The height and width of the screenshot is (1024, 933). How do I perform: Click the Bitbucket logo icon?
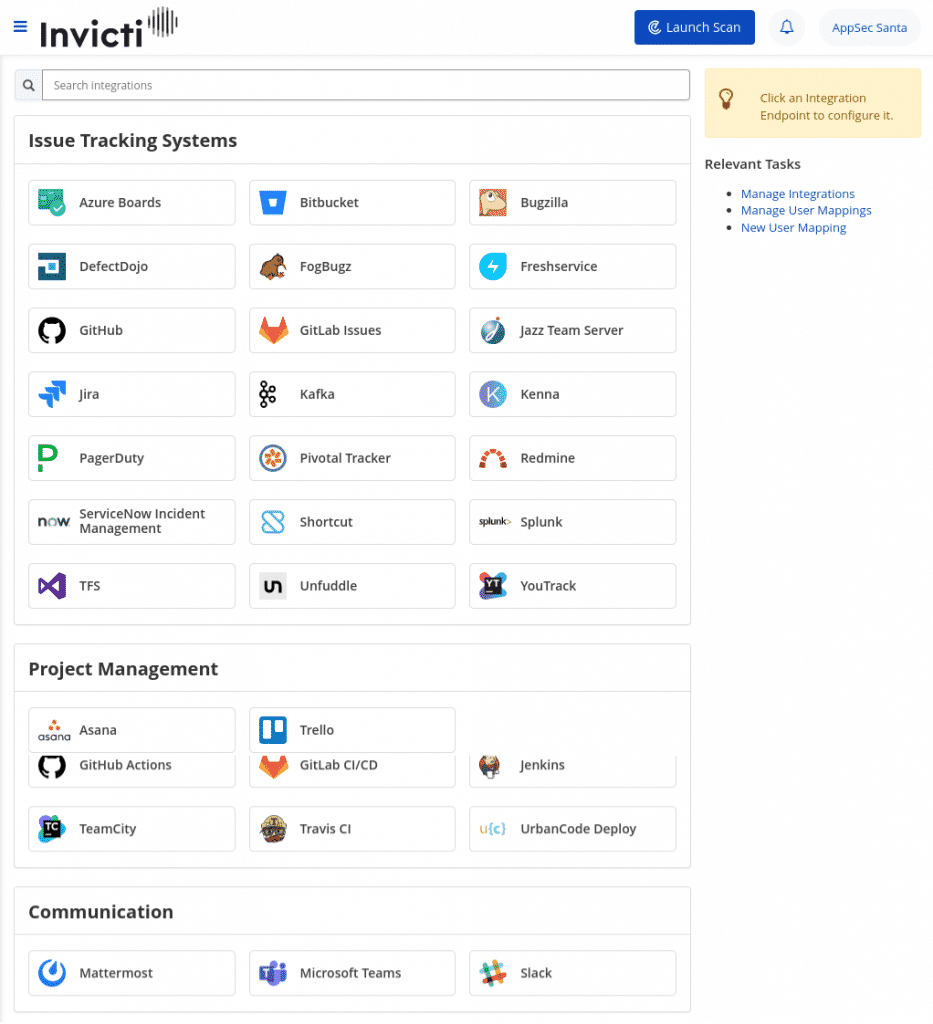tap(273, 202)
